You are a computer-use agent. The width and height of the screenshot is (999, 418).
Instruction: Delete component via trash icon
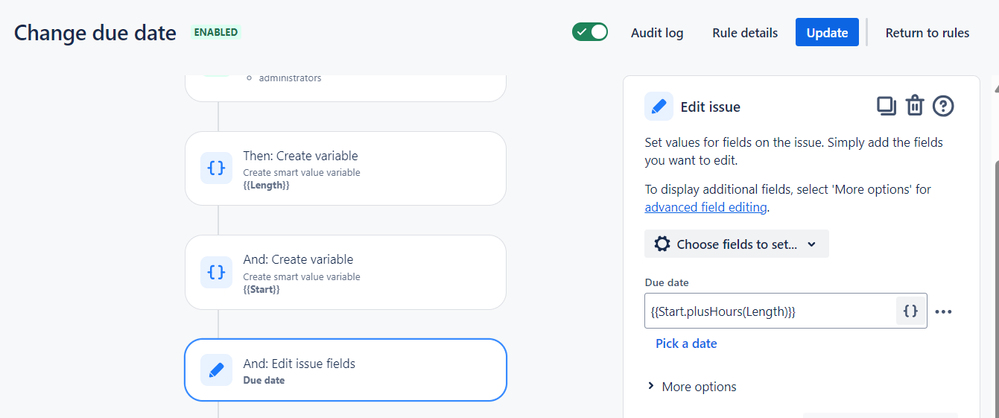point(915,106)
